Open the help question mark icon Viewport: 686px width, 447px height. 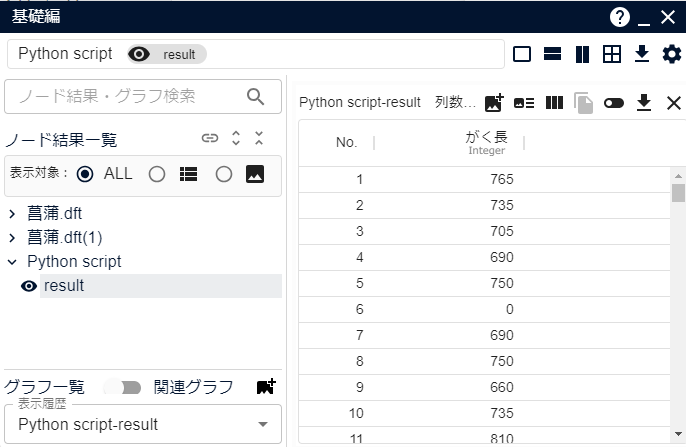[620, 17]
